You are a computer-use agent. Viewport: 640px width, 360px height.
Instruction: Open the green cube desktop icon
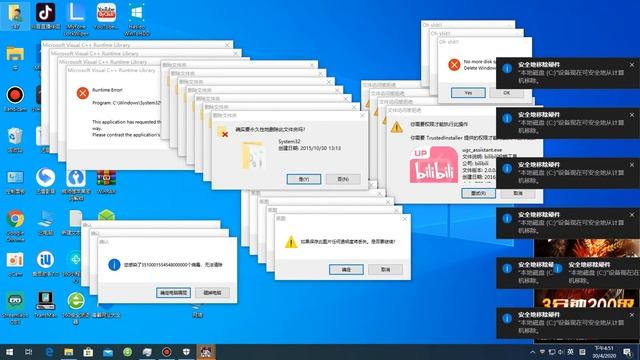pyautogui.click(x=106, y=215)
